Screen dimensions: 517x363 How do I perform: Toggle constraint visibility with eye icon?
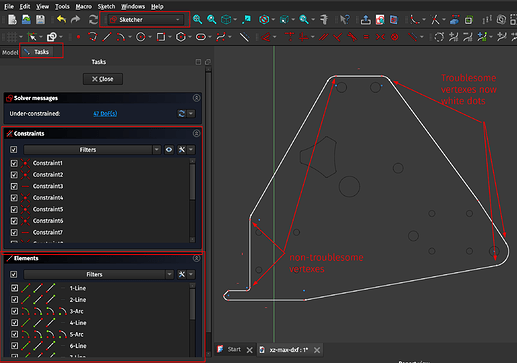tap(169, 150)
